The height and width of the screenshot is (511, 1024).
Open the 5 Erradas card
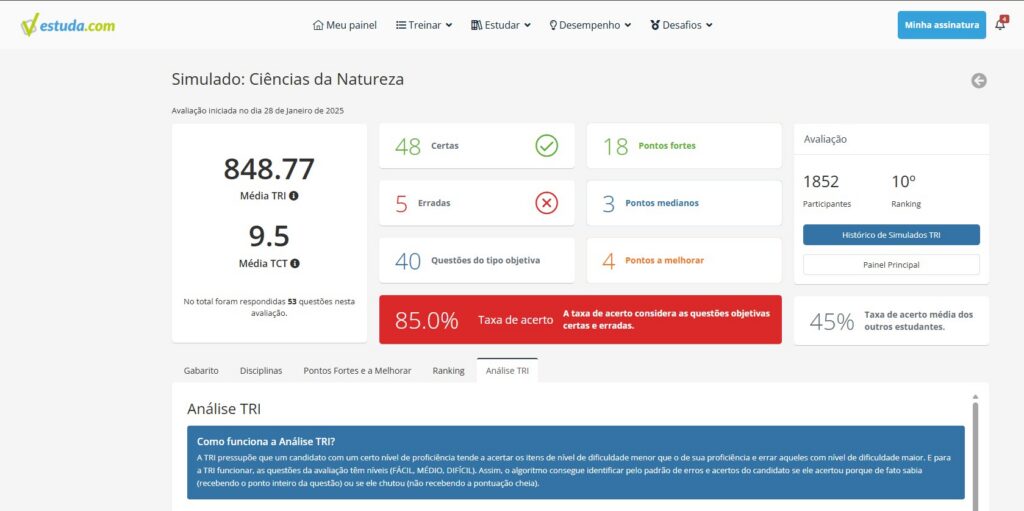pos(477,203)
